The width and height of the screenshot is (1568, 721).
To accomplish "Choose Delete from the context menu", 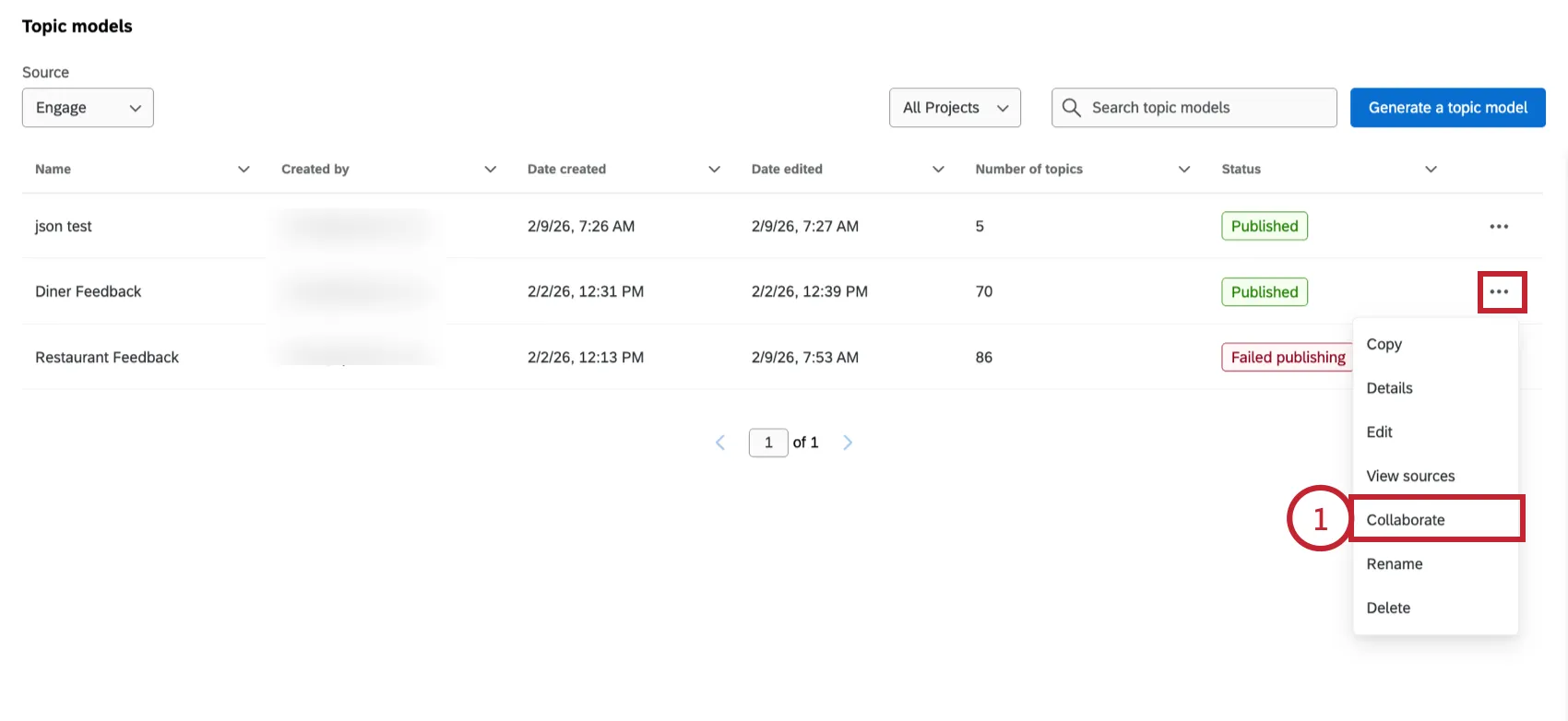I will (1388, 608).
